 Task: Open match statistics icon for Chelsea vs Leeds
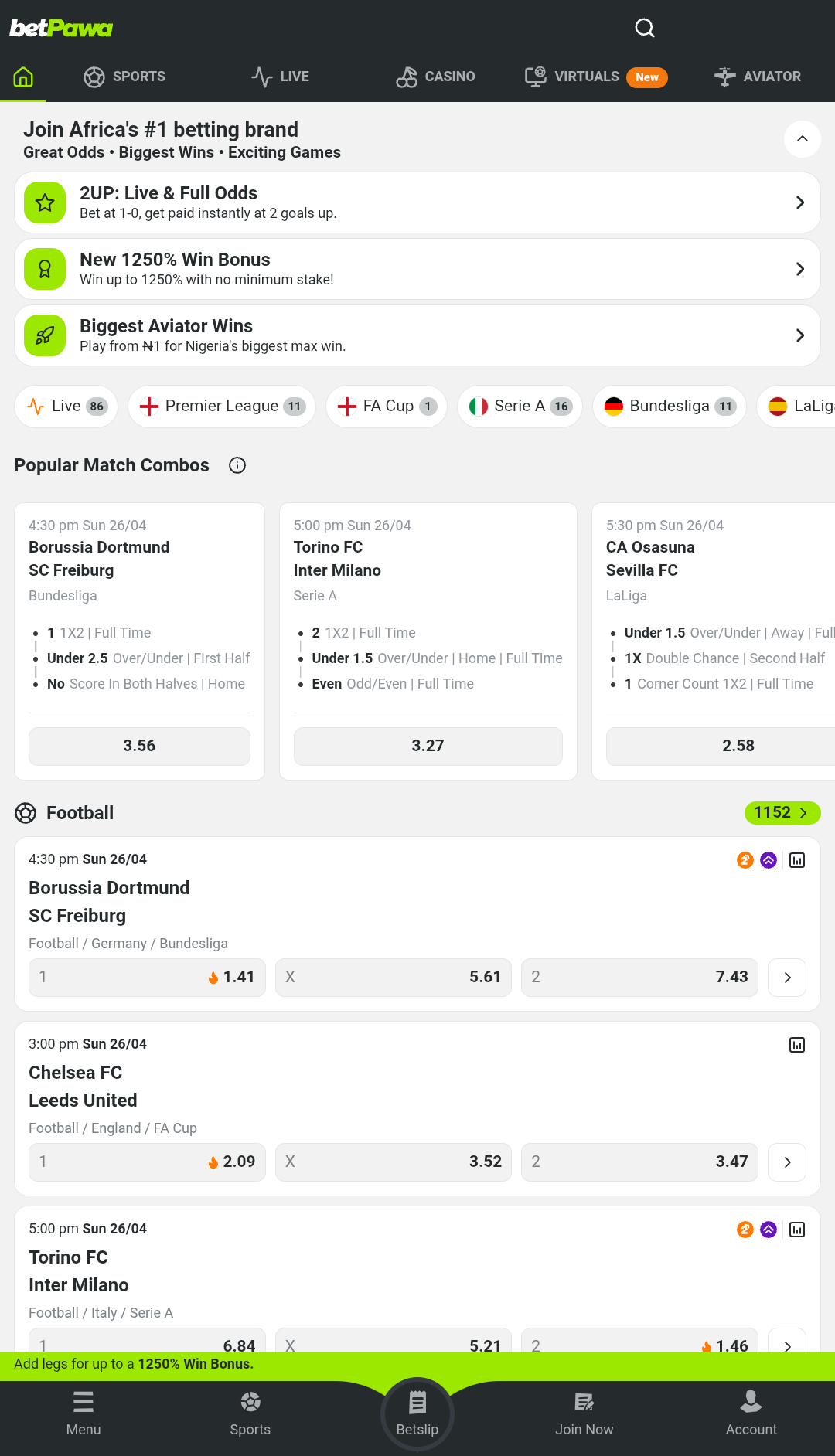pos(796,1045)
